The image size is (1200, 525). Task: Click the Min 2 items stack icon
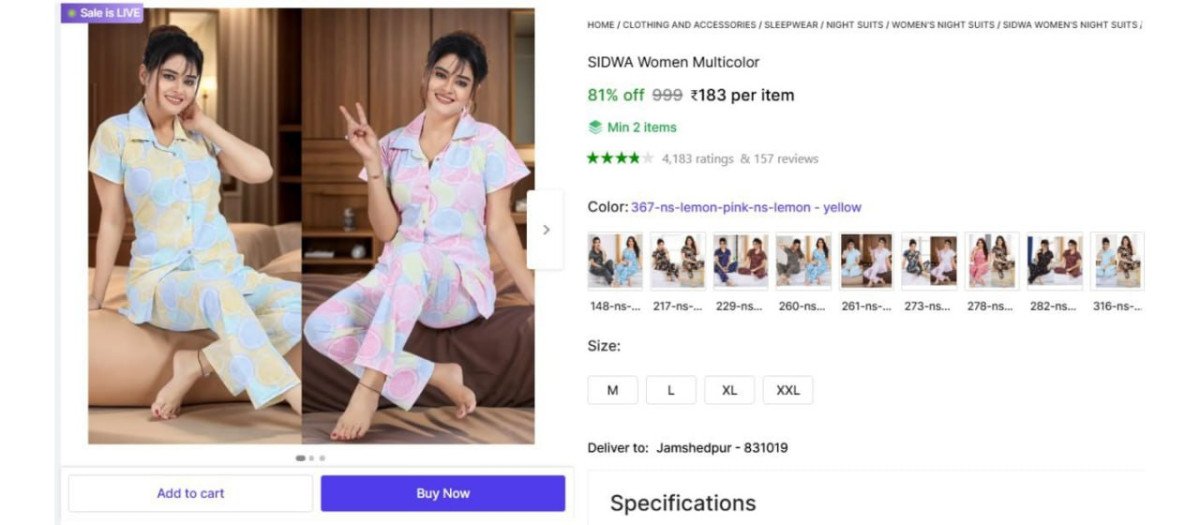[x=595, y=127]
